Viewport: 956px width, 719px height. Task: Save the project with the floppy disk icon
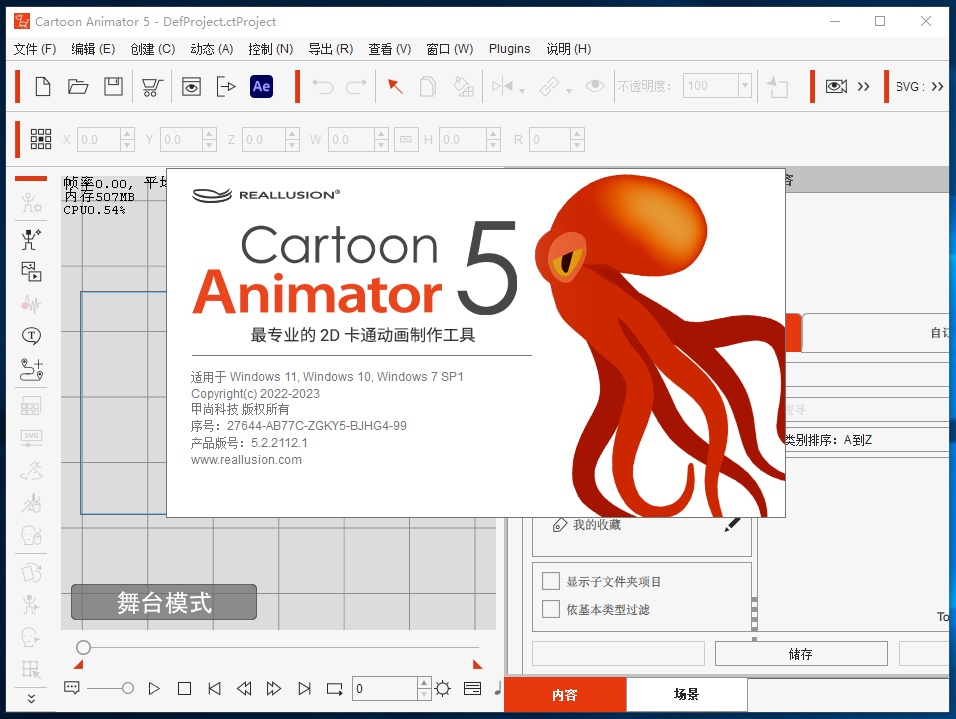tap(113, 87)
